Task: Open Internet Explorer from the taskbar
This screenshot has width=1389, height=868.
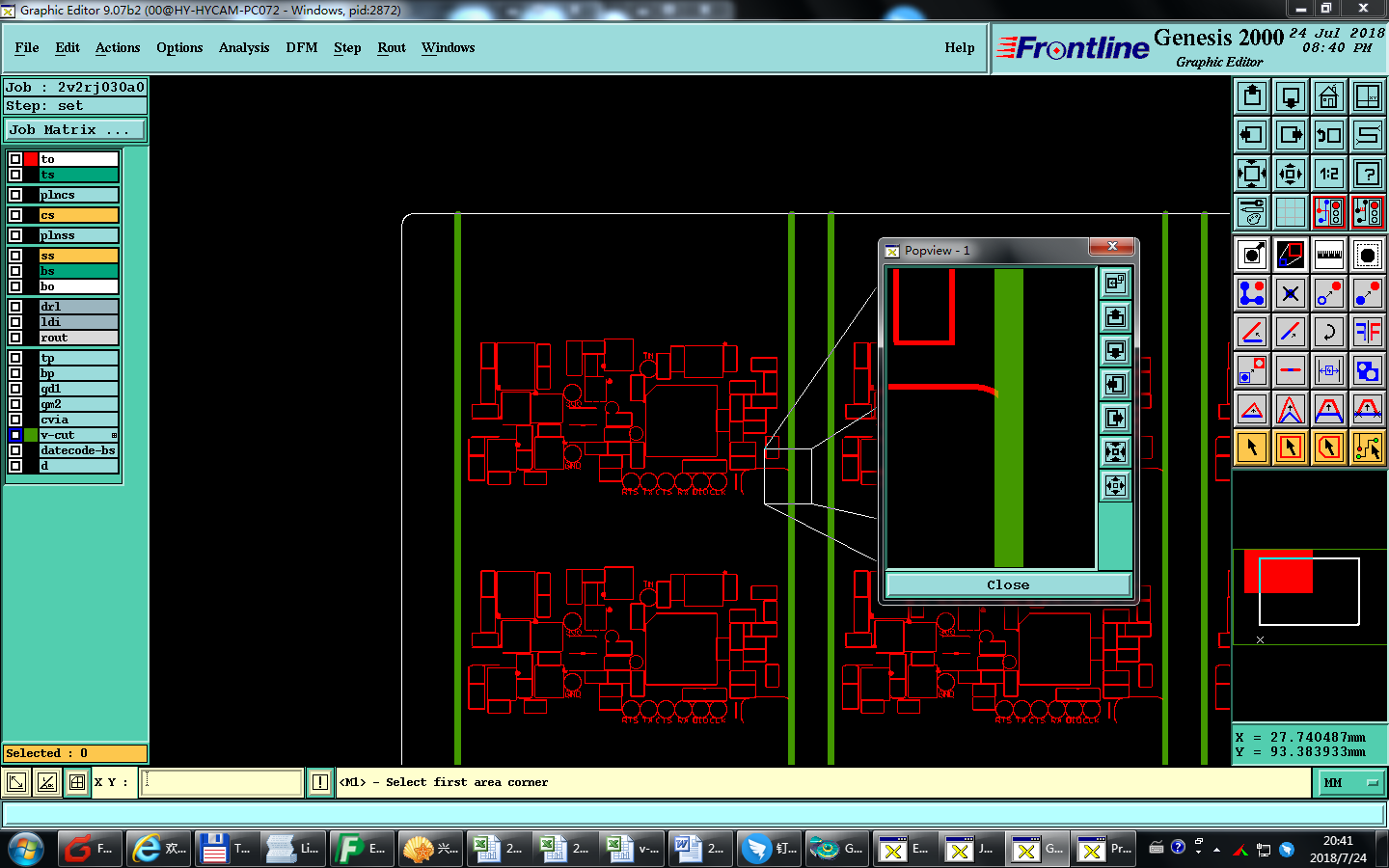Action: pyautogui.click(x=158, y=849)
